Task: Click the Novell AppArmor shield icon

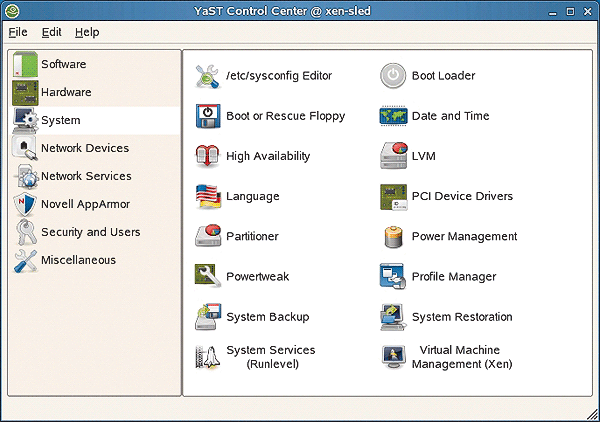Action: point(25,204)
